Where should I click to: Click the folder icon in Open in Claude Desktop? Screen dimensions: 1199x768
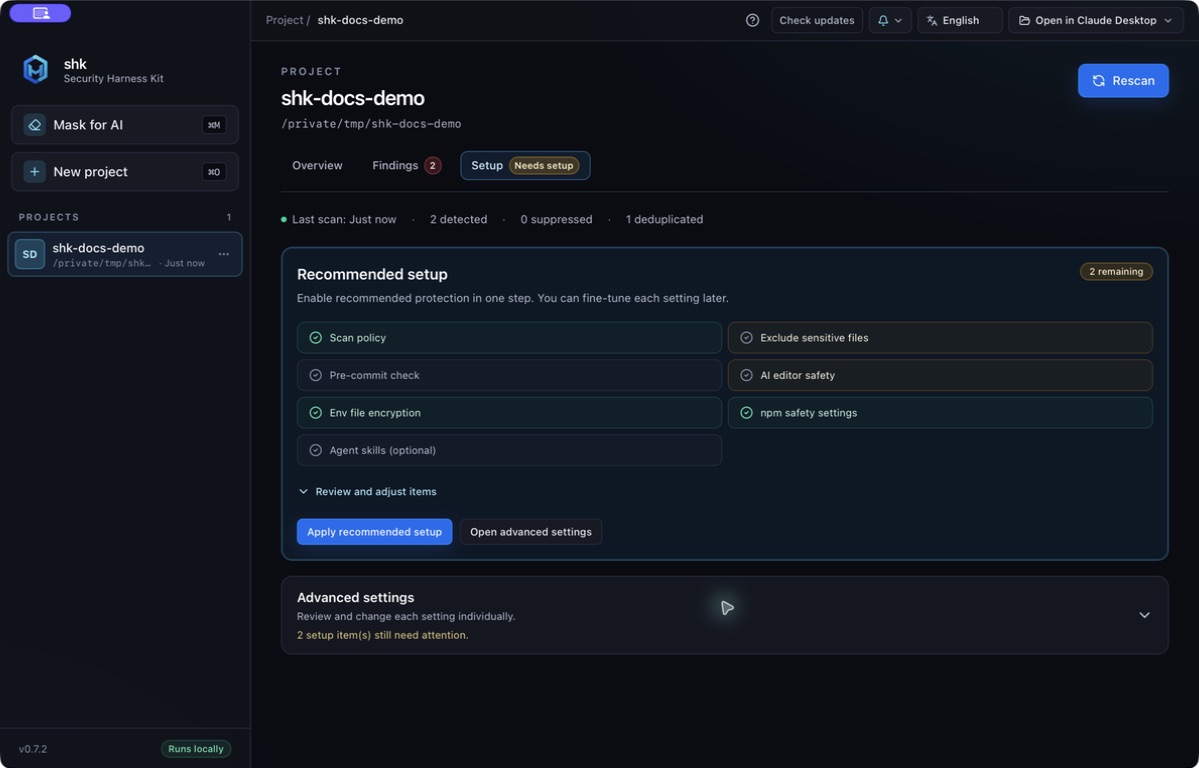1024,21
